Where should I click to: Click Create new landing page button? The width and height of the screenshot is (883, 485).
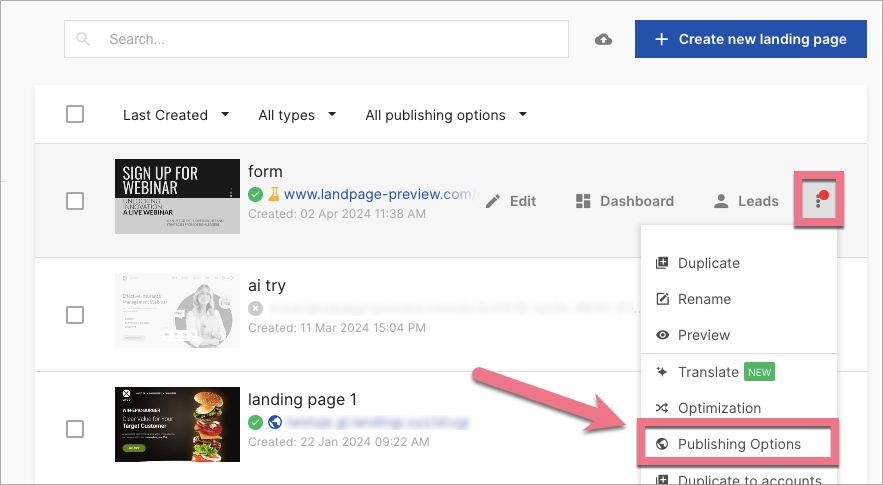(x=750, y=39)
